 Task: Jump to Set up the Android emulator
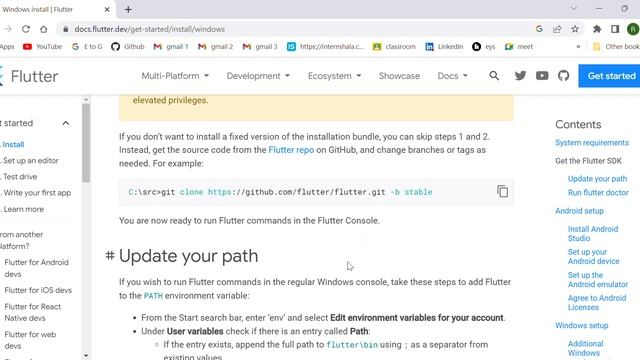[x=598, y=280]
